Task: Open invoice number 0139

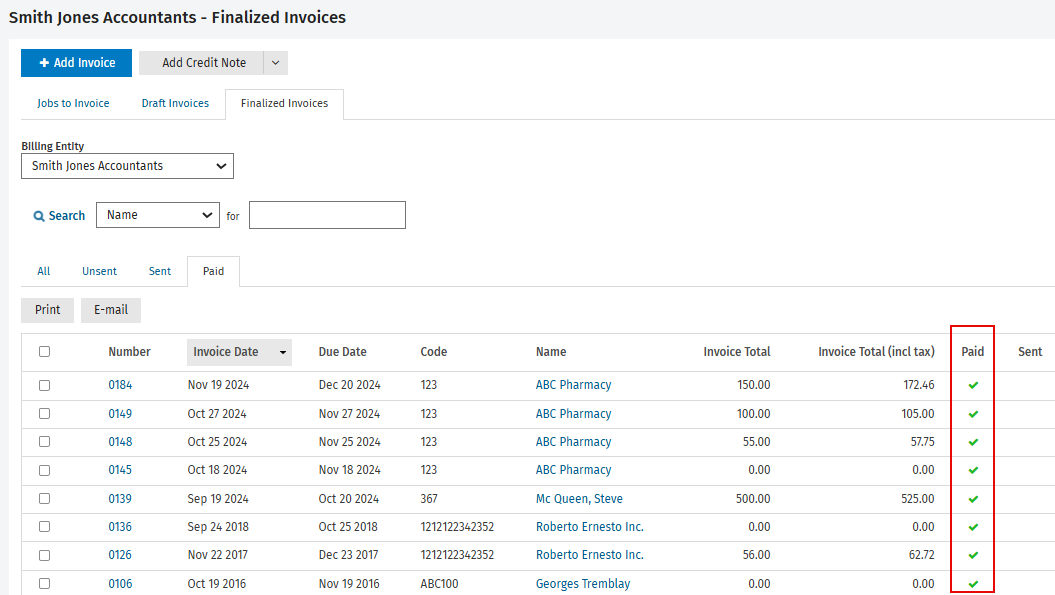Action: tap(120, 499)
